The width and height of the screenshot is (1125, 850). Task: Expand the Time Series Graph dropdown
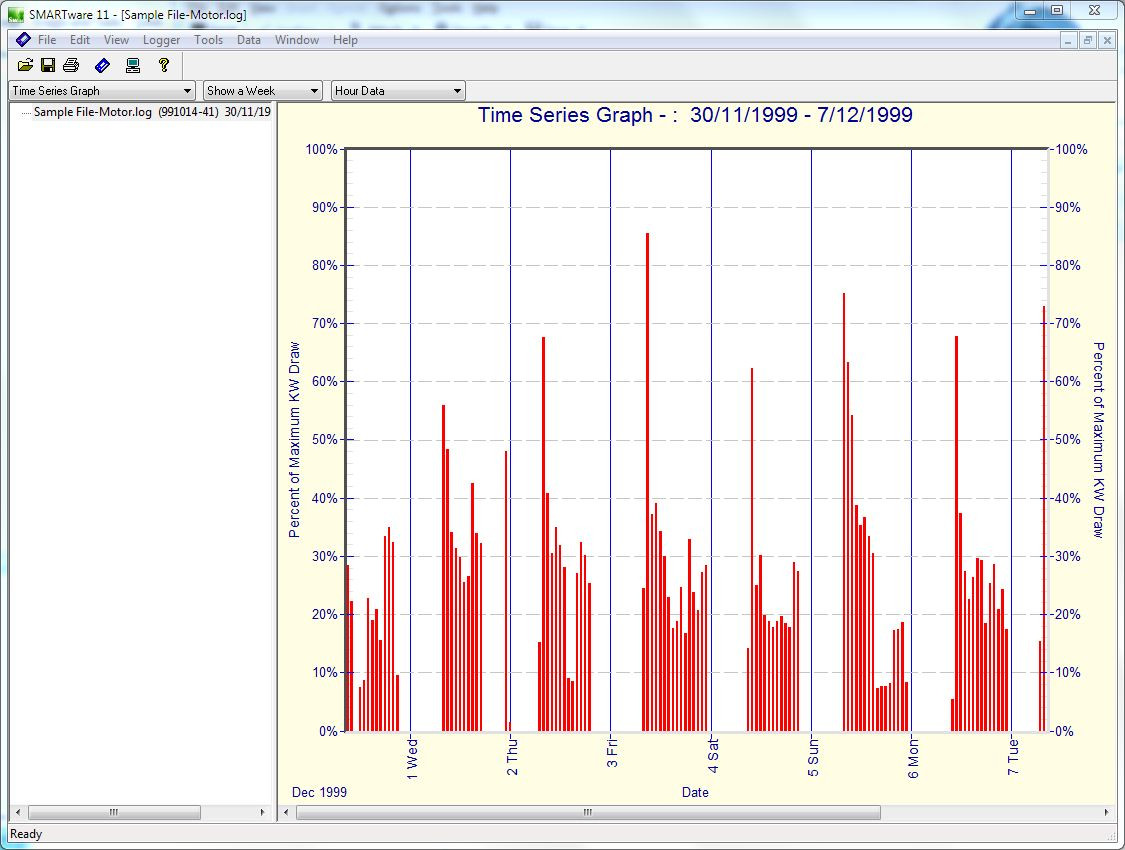pos(187,91)
